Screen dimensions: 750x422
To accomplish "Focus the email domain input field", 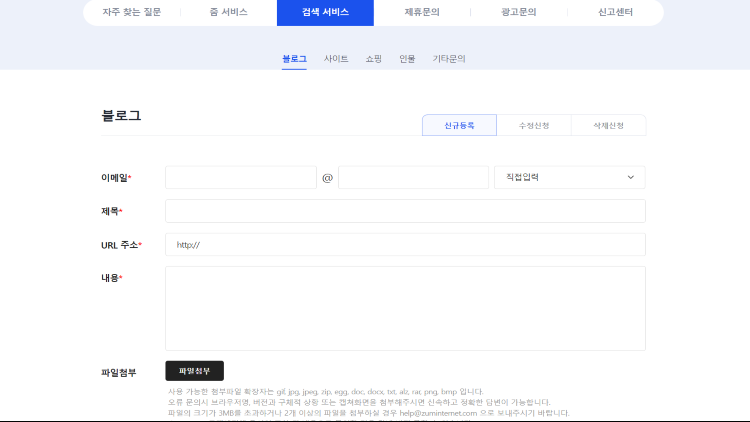I will [x=413, y=178].
